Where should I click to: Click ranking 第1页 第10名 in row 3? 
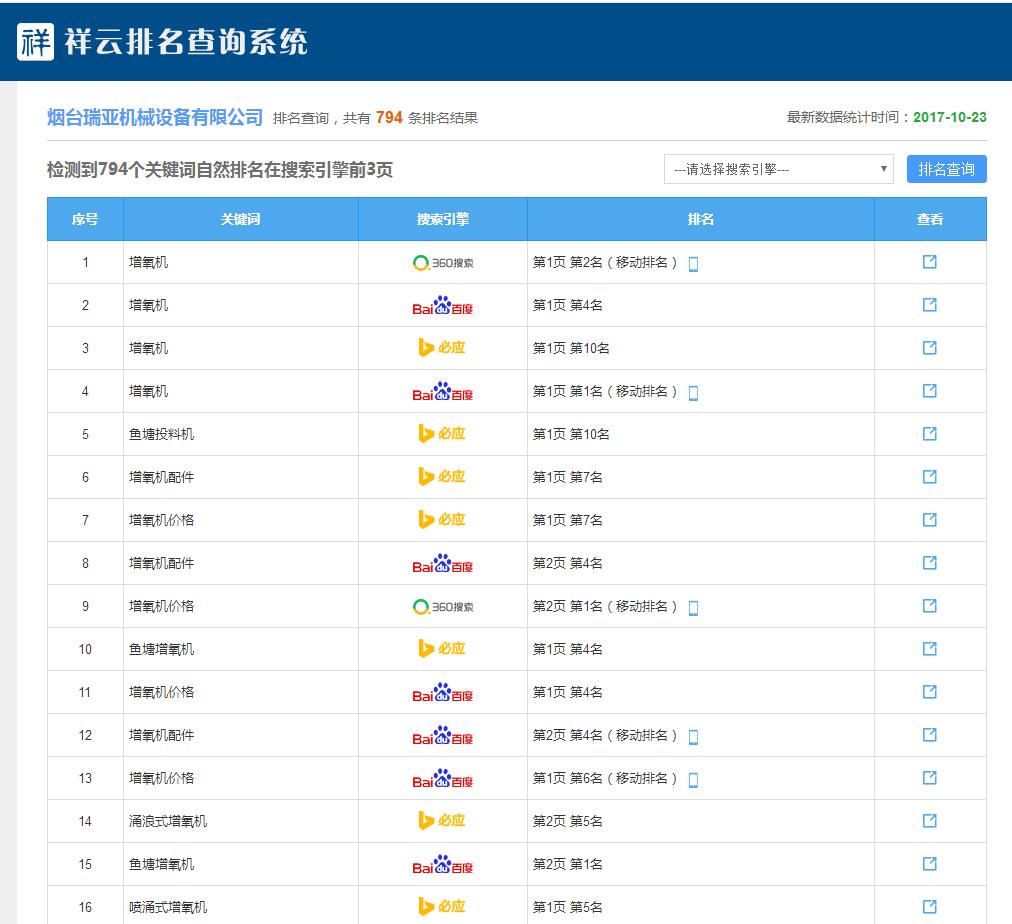(x=571, y=348)
